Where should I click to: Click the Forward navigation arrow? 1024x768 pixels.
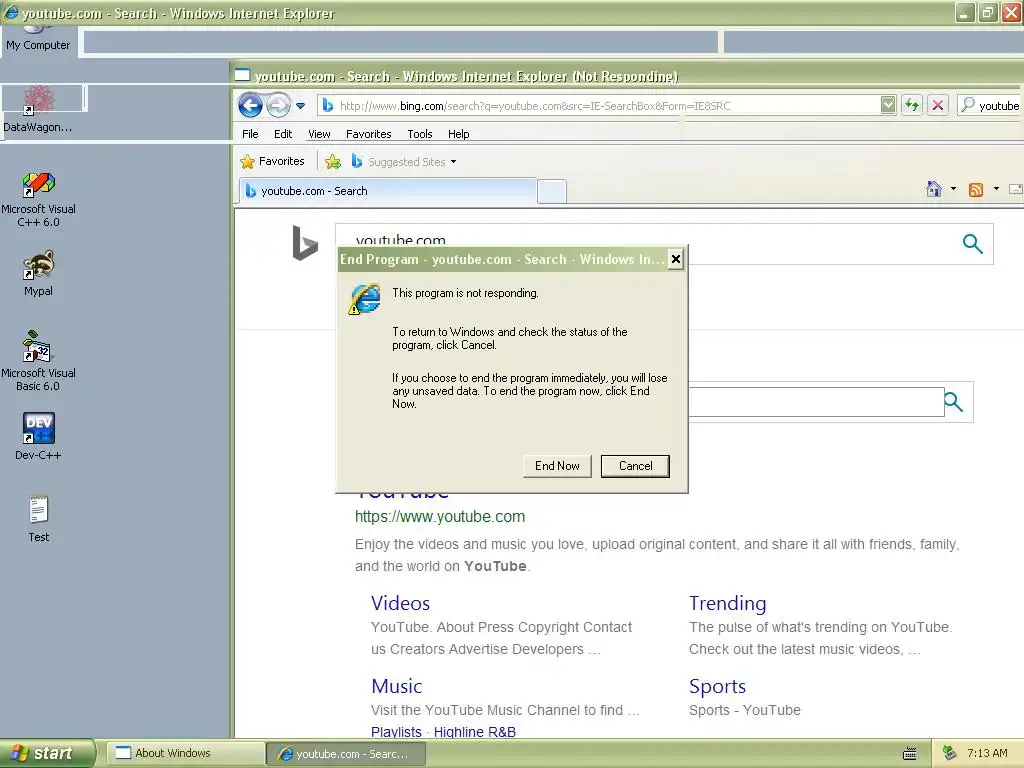tap(279, 105)
